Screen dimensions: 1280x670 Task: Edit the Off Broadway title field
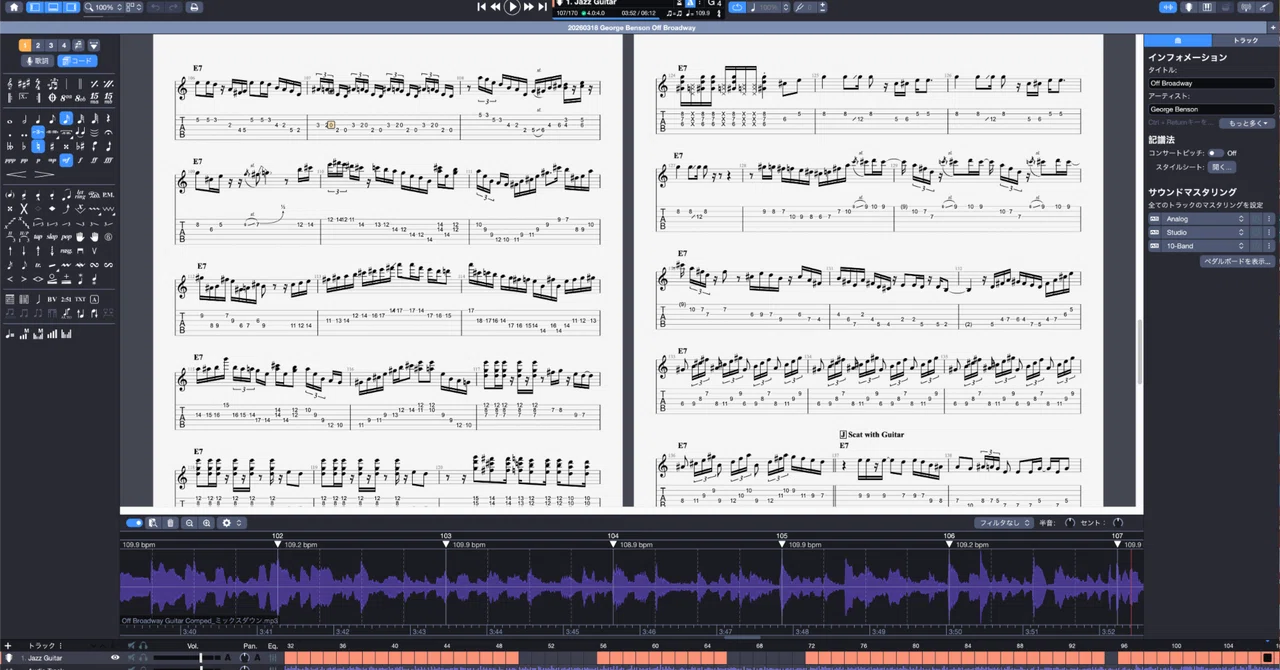(1212, 83)
